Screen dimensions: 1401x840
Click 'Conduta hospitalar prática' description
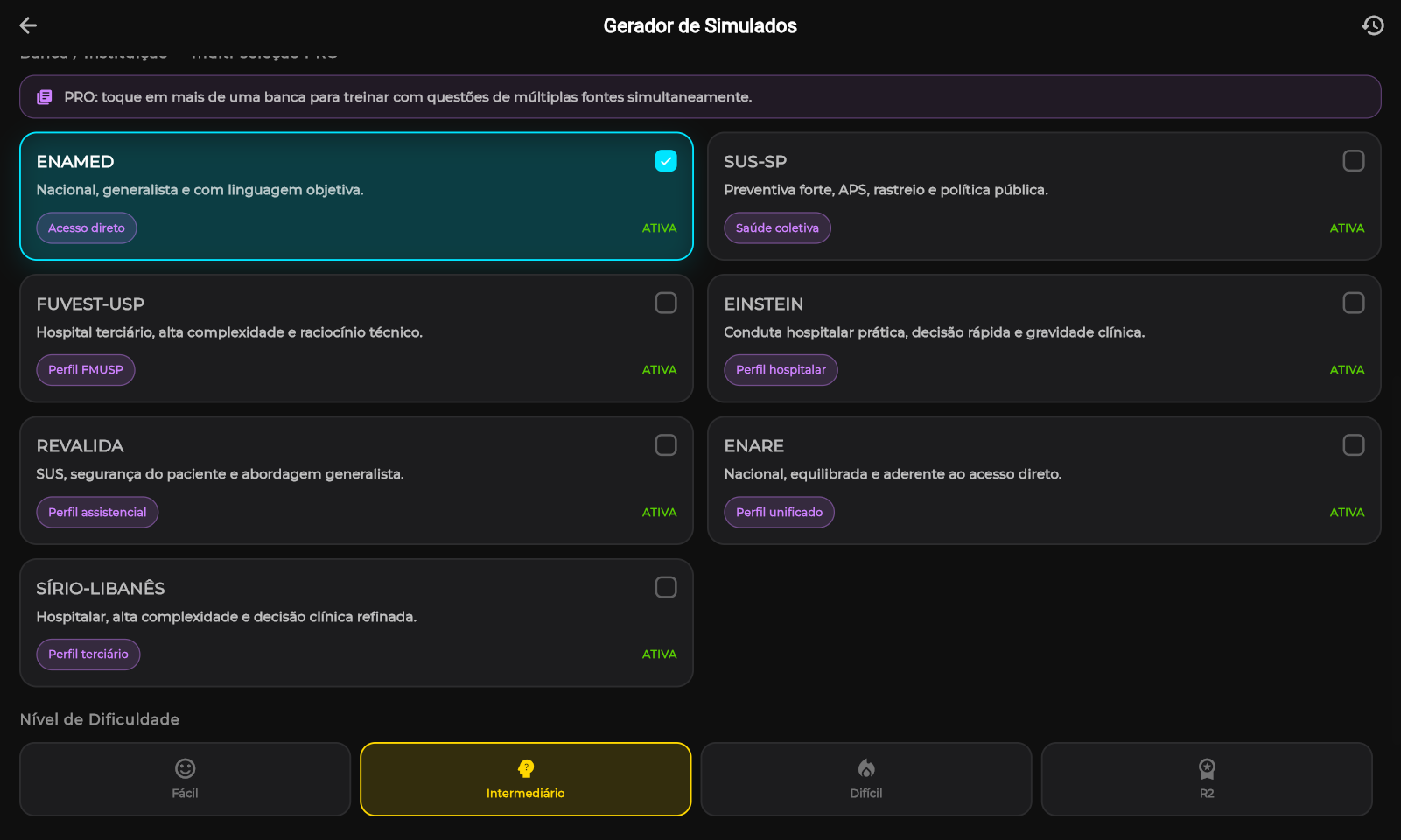point(934,332)
